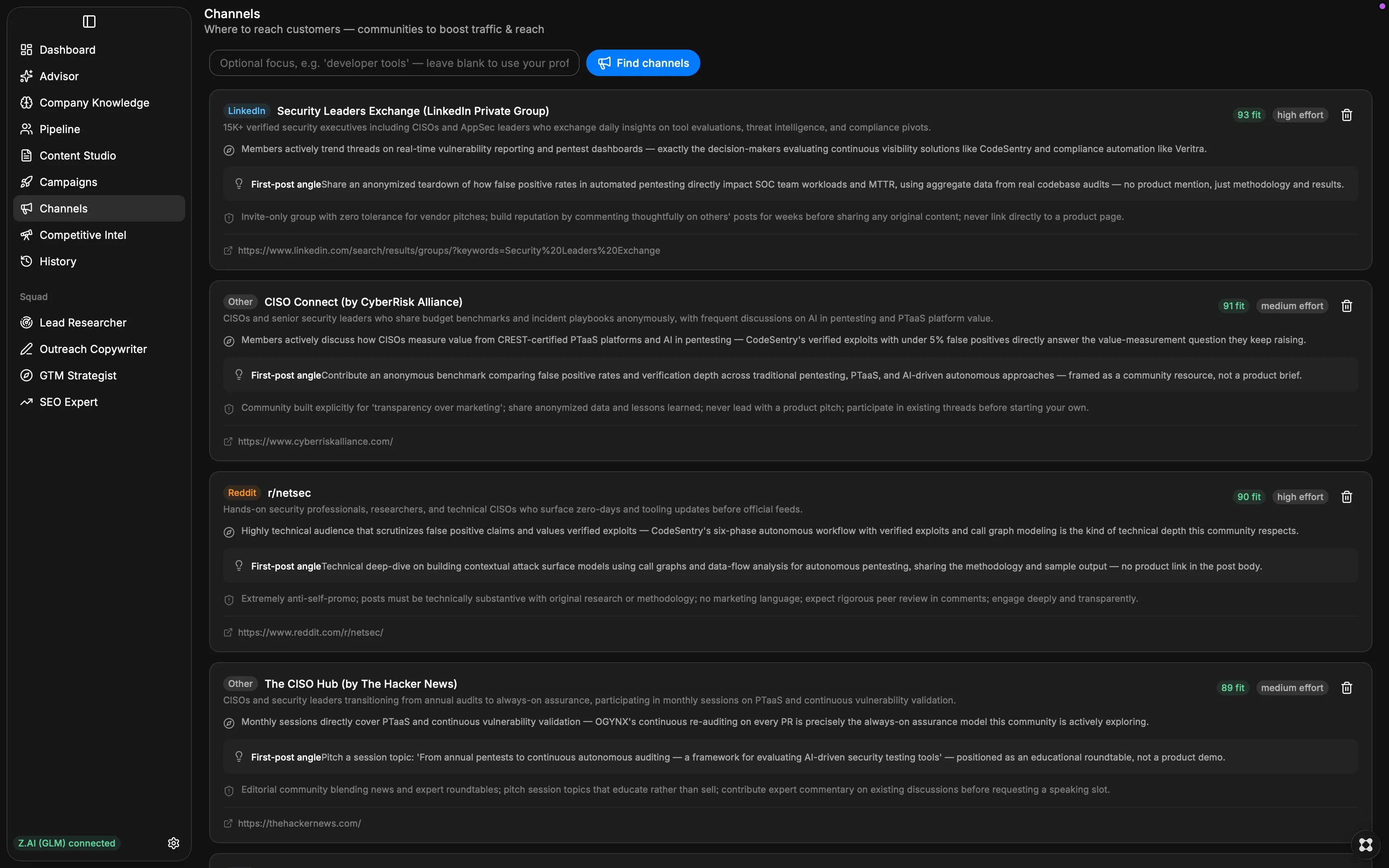Open Competitive Intel
This screenshot has width=1389, height=868.
pos(99,235)
